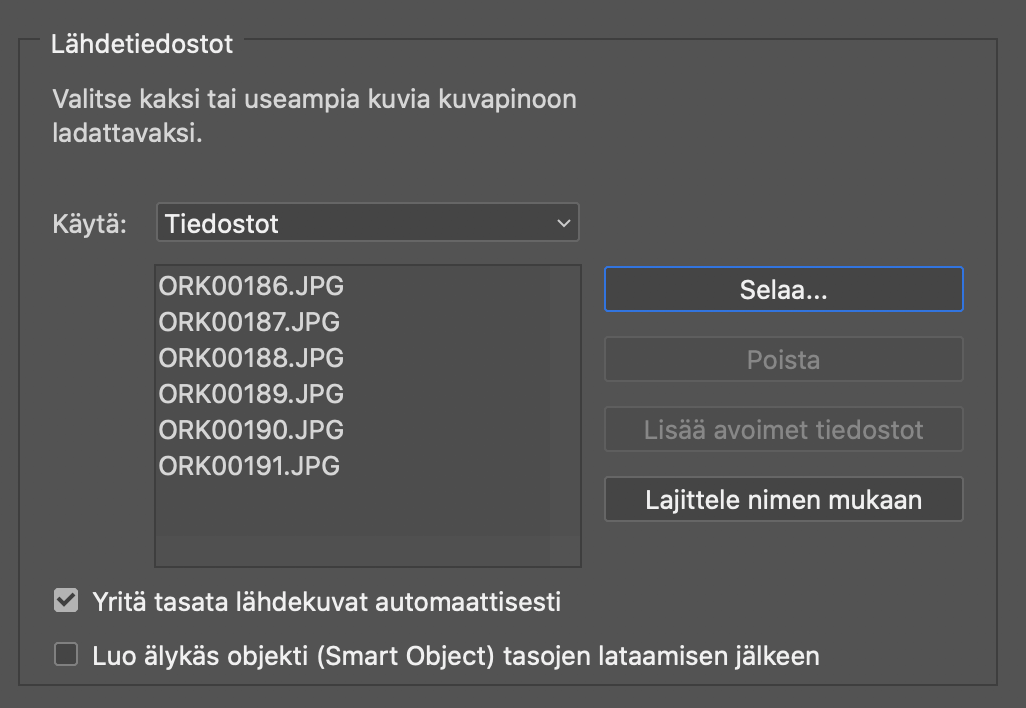
Task: Click 'Lisää avoimet tiedostot' button
Action: pyautogui.click(x=783, y=429)
